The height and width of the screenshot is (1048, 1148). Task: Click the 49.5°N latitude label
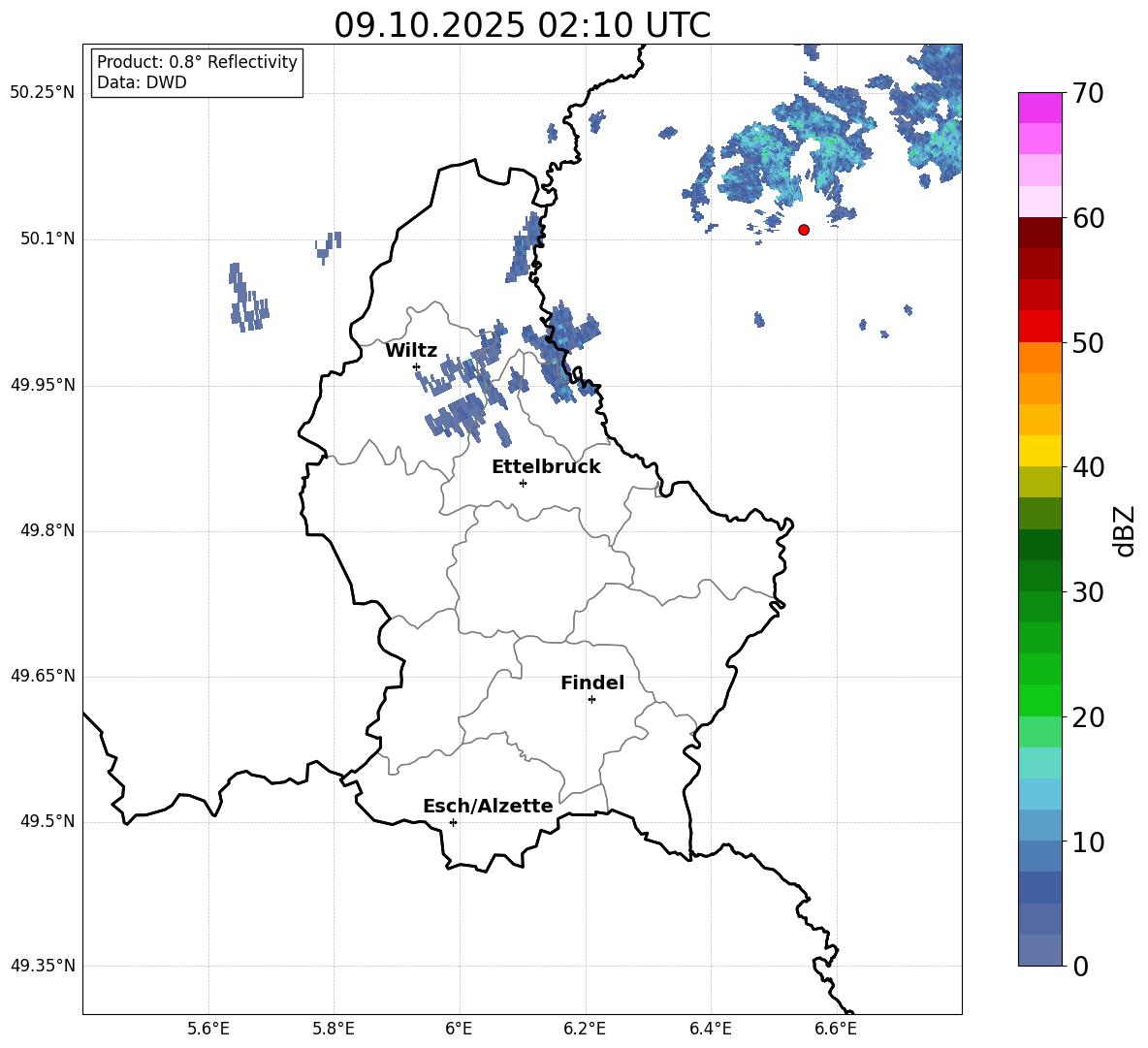48,821
